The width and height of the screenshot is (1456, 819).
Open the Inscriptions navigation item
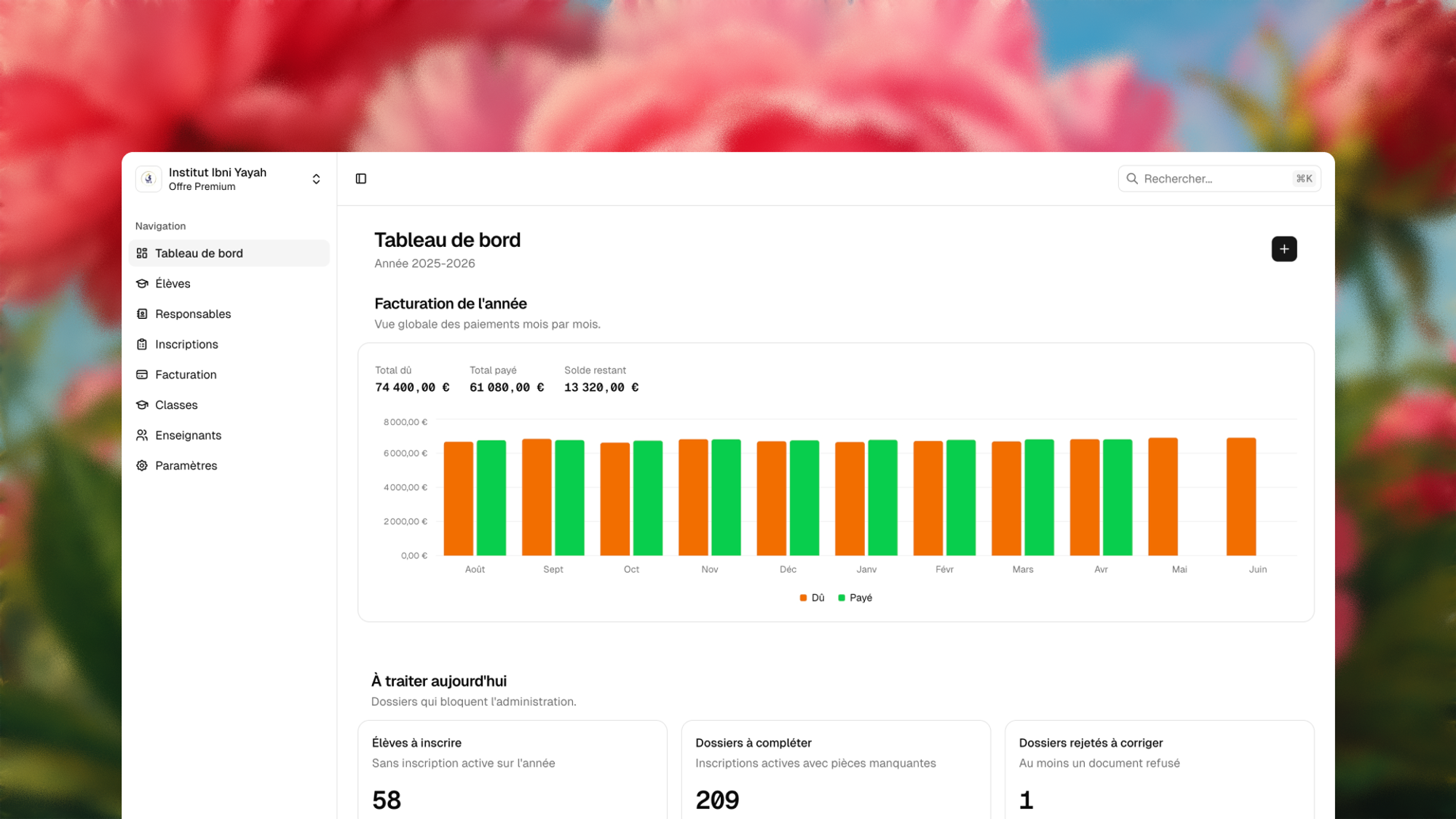pyautogui.click(x=229, y=344)
